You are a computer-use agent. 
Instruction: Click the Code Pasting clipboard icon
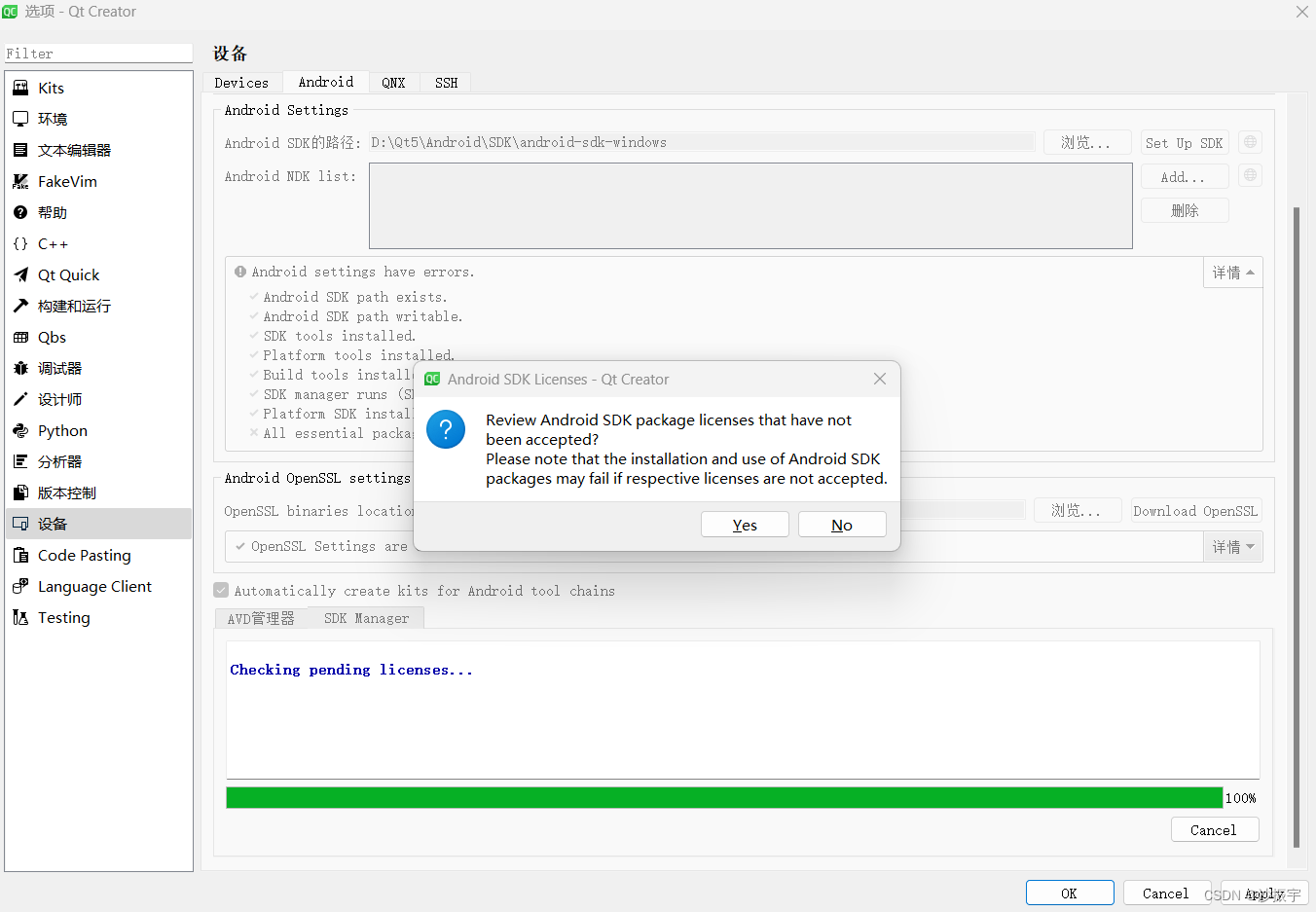(20, 555)
